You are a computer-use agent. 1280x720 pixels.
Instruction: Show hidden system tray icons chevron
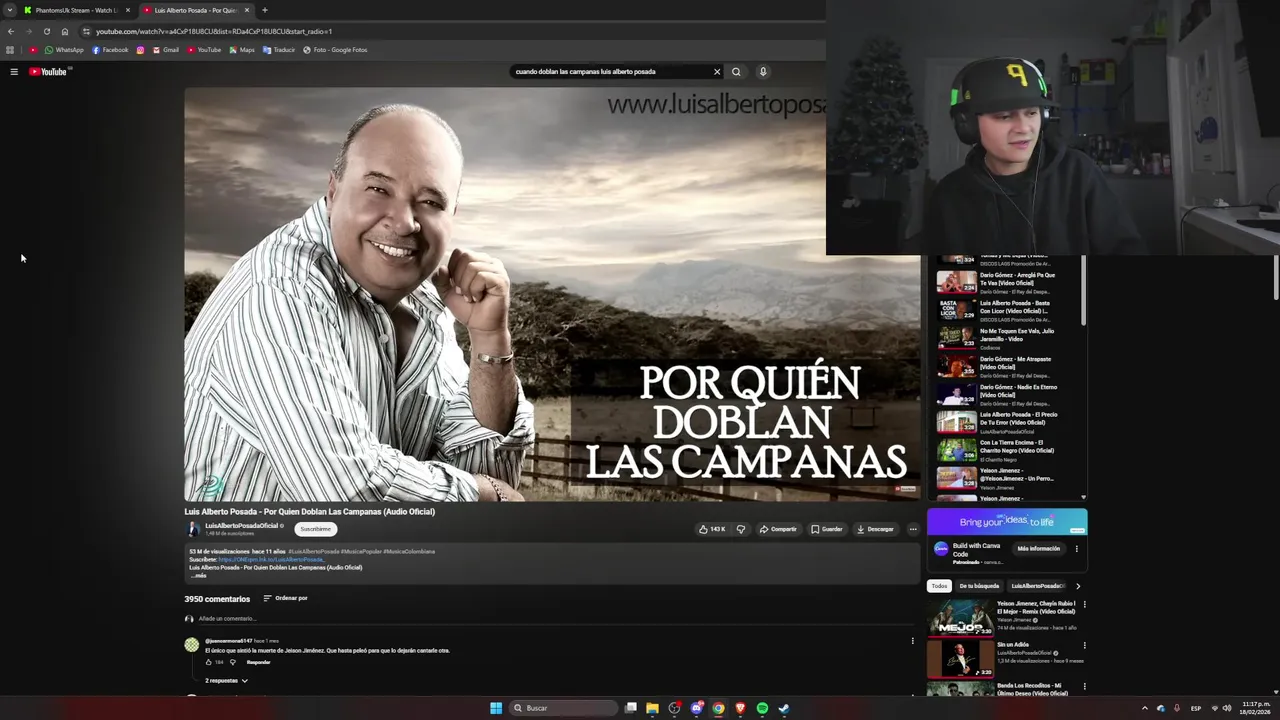(x=1145, y=708)
